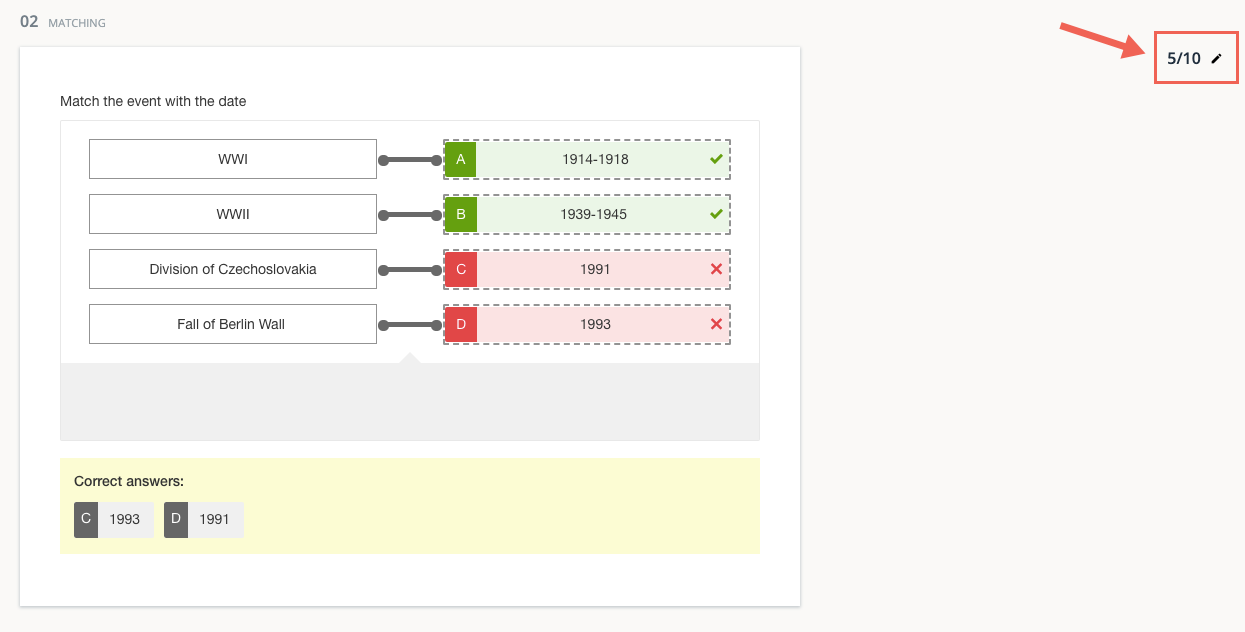Click the red X beside 1991

pos(715,268)
